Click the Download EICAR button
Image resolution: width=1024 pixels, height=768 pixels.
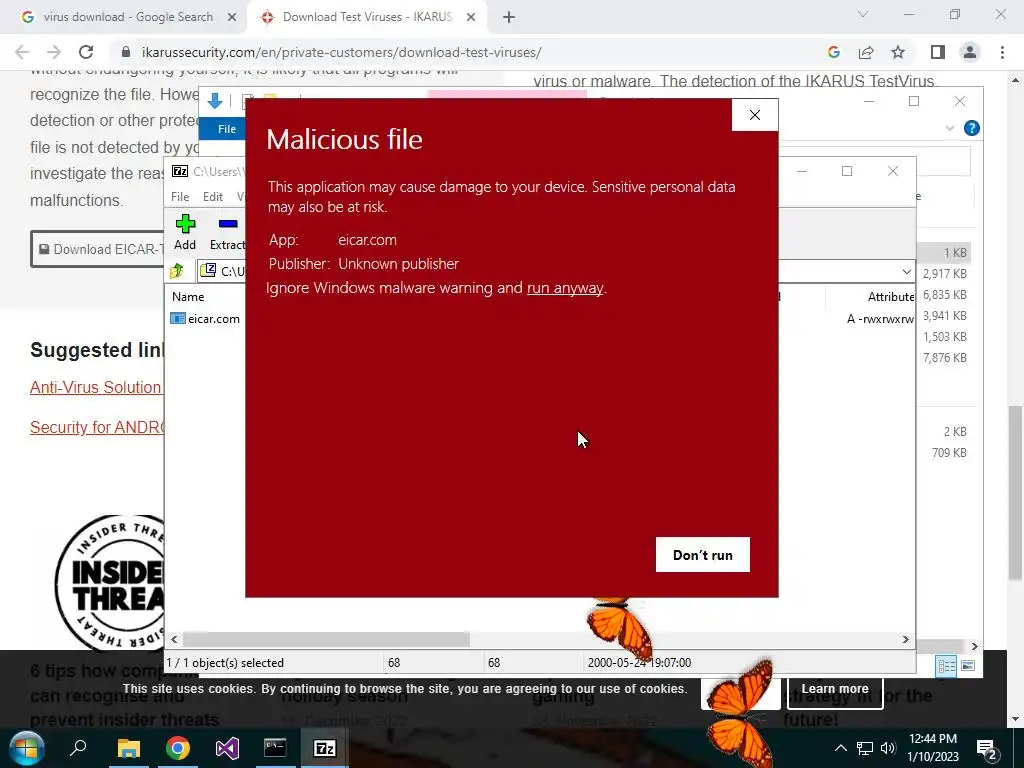(x=98, y=249)
